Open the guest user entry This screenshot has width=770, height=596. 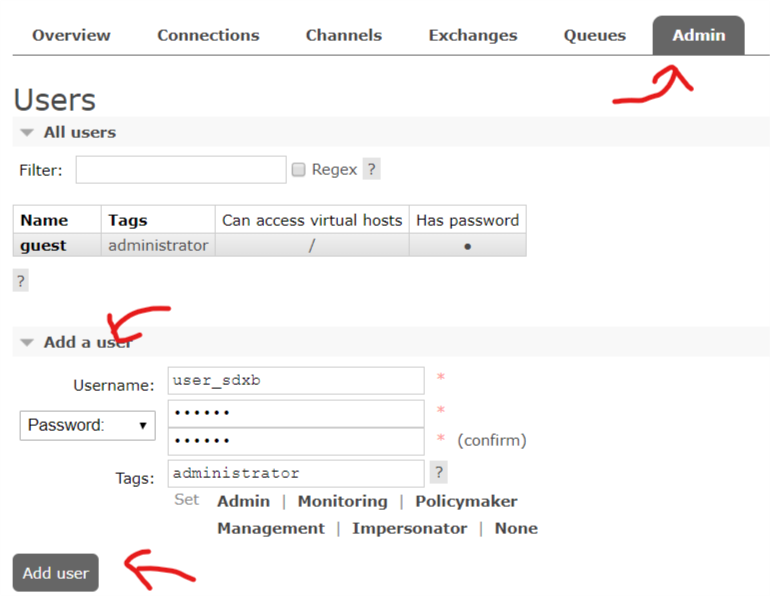pos(44,245)
